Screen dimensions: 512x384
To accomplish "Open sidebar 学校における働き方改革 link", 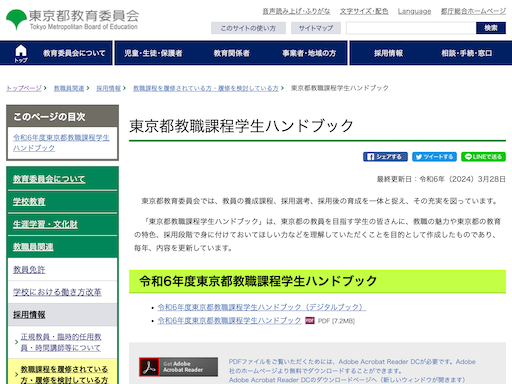I will (57, 292).
